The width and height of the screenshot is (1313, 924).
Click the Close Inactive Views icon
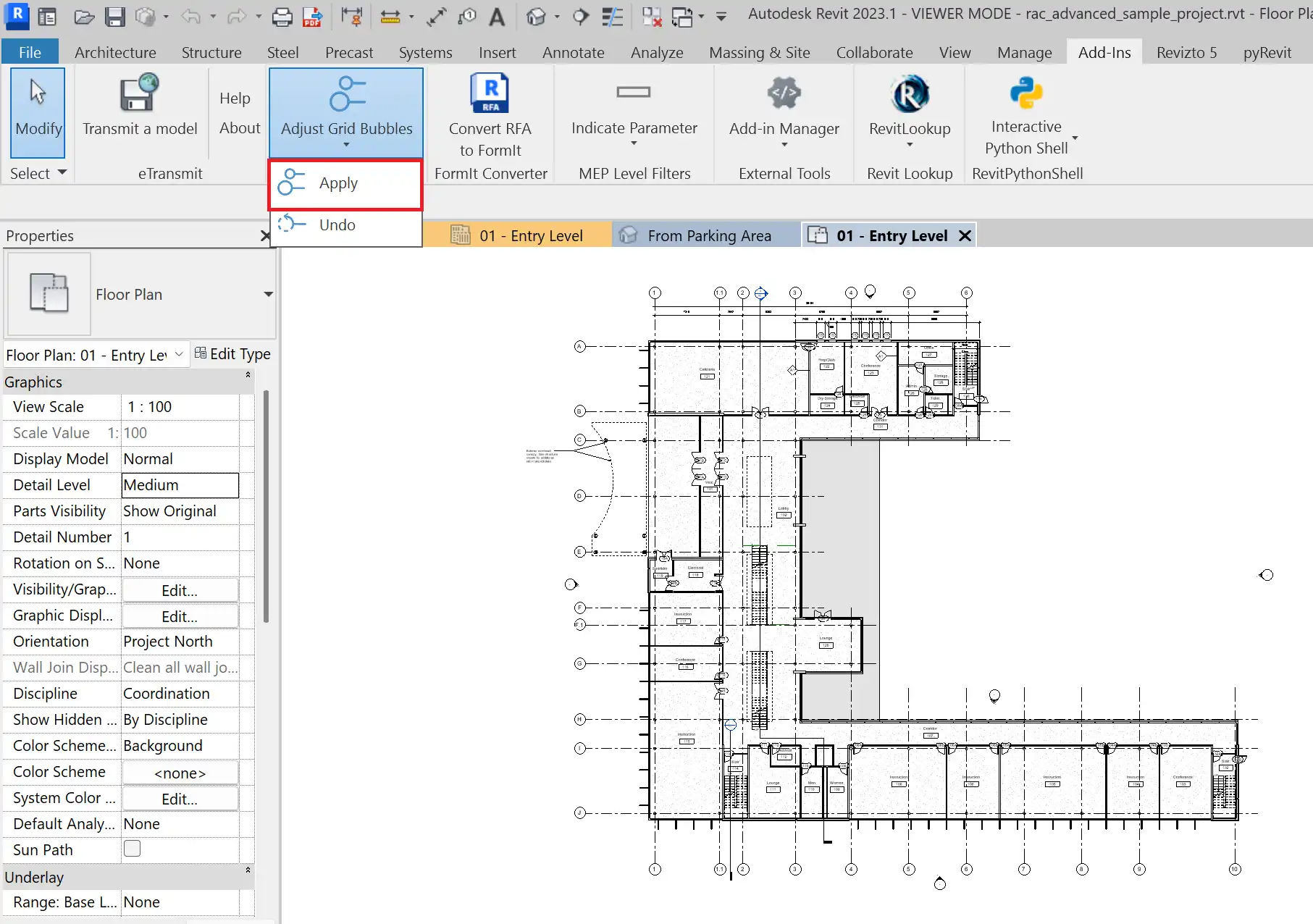coord(652,16)
